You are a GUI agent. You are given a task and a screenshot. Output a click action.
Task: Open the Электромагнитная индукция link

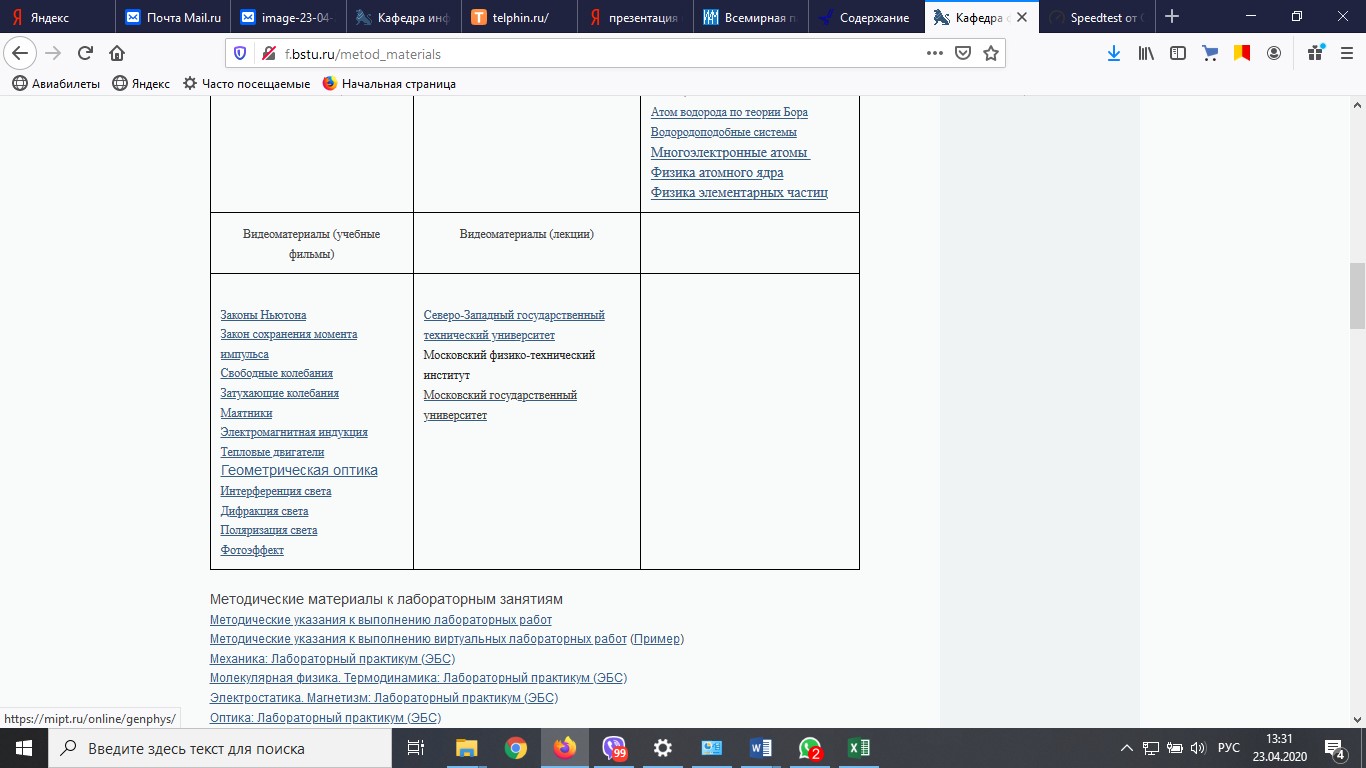tap(294, 432)
